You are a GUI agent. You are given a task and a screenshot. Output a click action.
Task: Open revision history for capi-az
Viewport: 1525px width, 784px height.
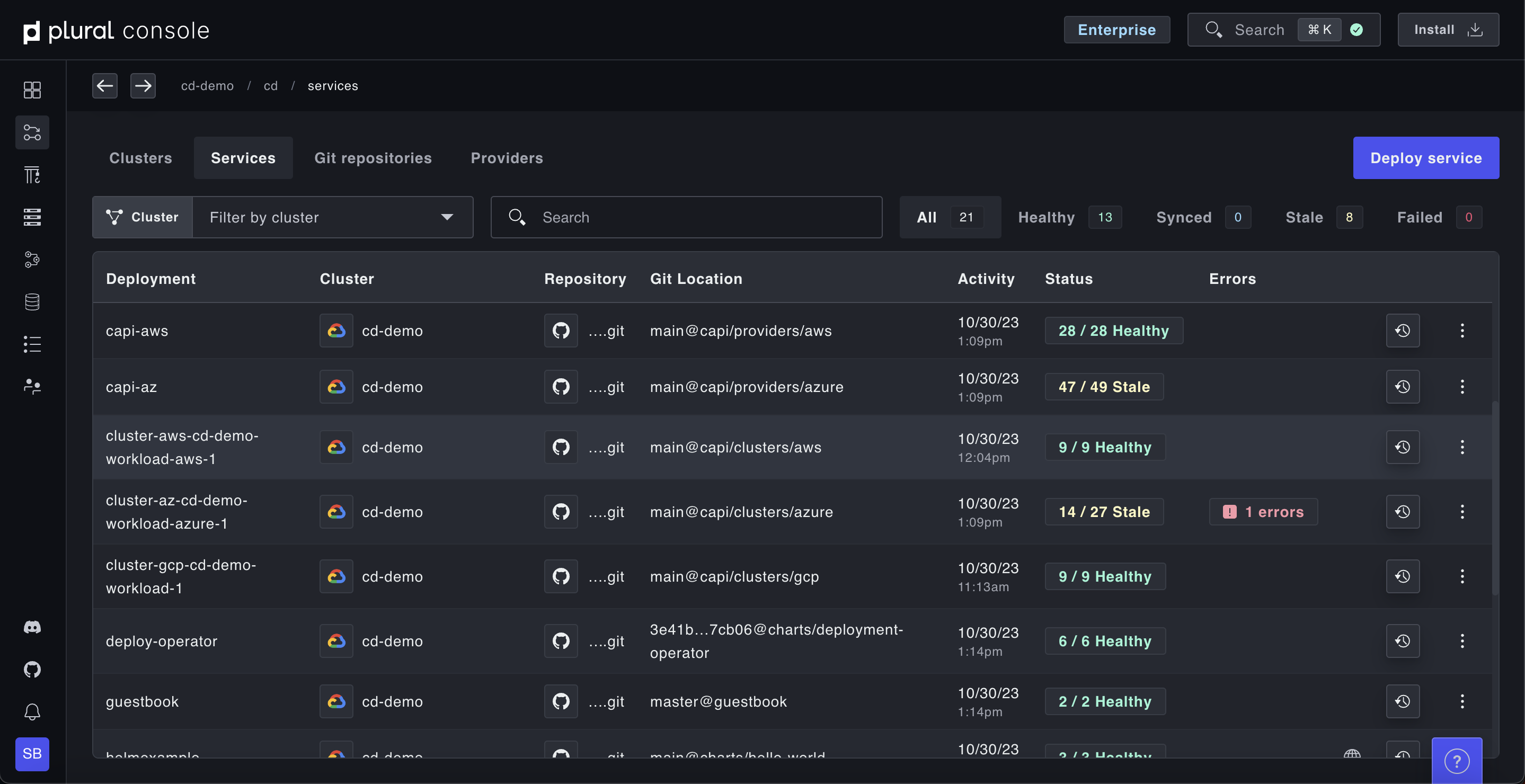[x=1403, y=387]
